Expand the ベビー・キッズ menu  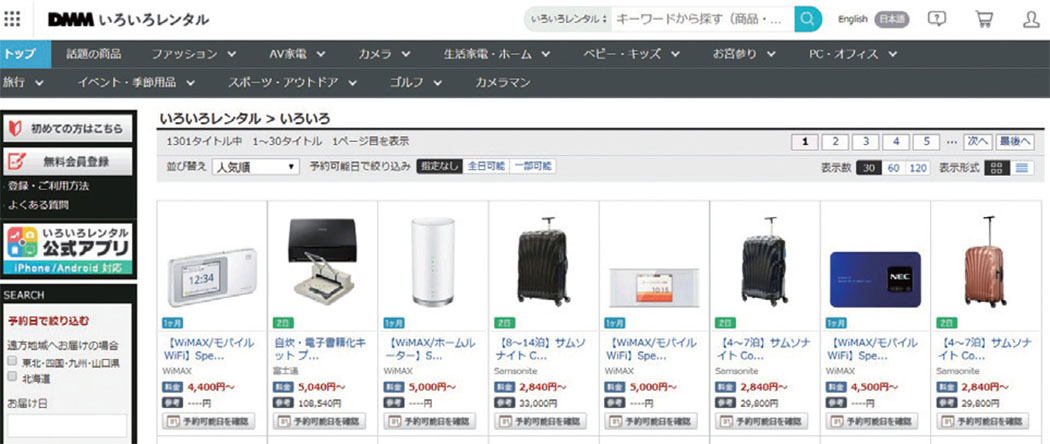[631, 54]
